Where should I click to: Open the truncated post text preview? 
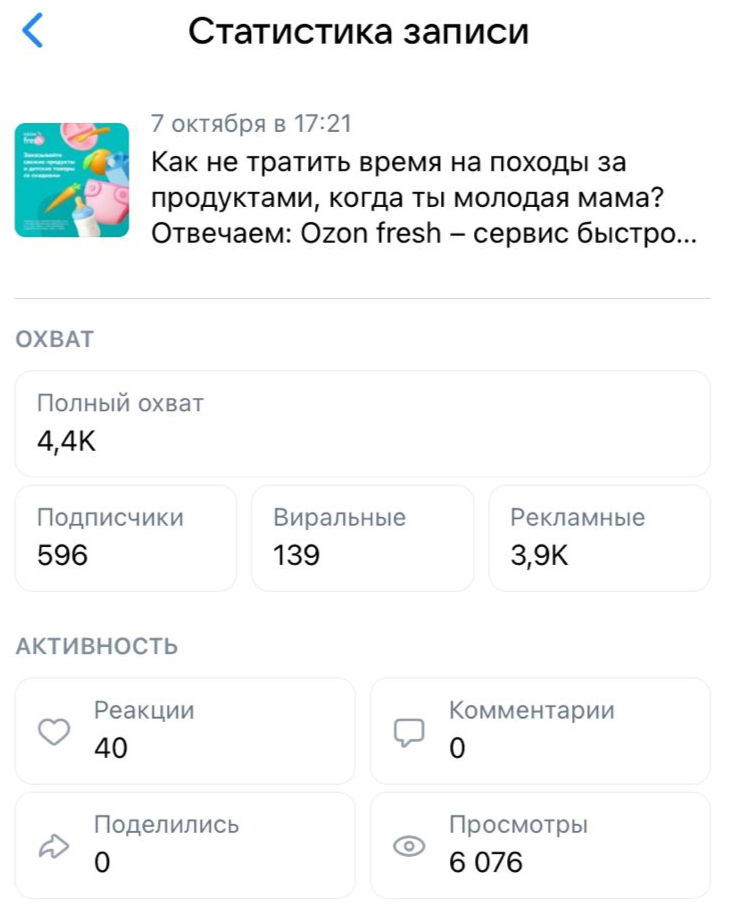click(420, 197)
